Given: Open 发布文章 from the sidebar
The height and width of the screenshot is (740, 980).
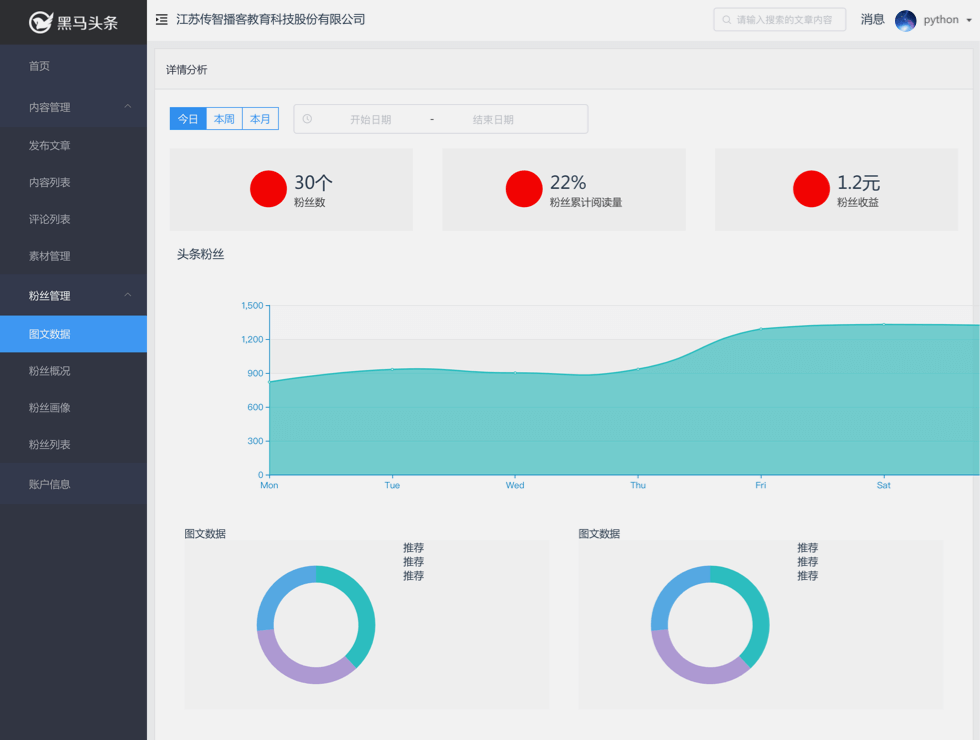Looking at the screenshot, I should point(50,146).
